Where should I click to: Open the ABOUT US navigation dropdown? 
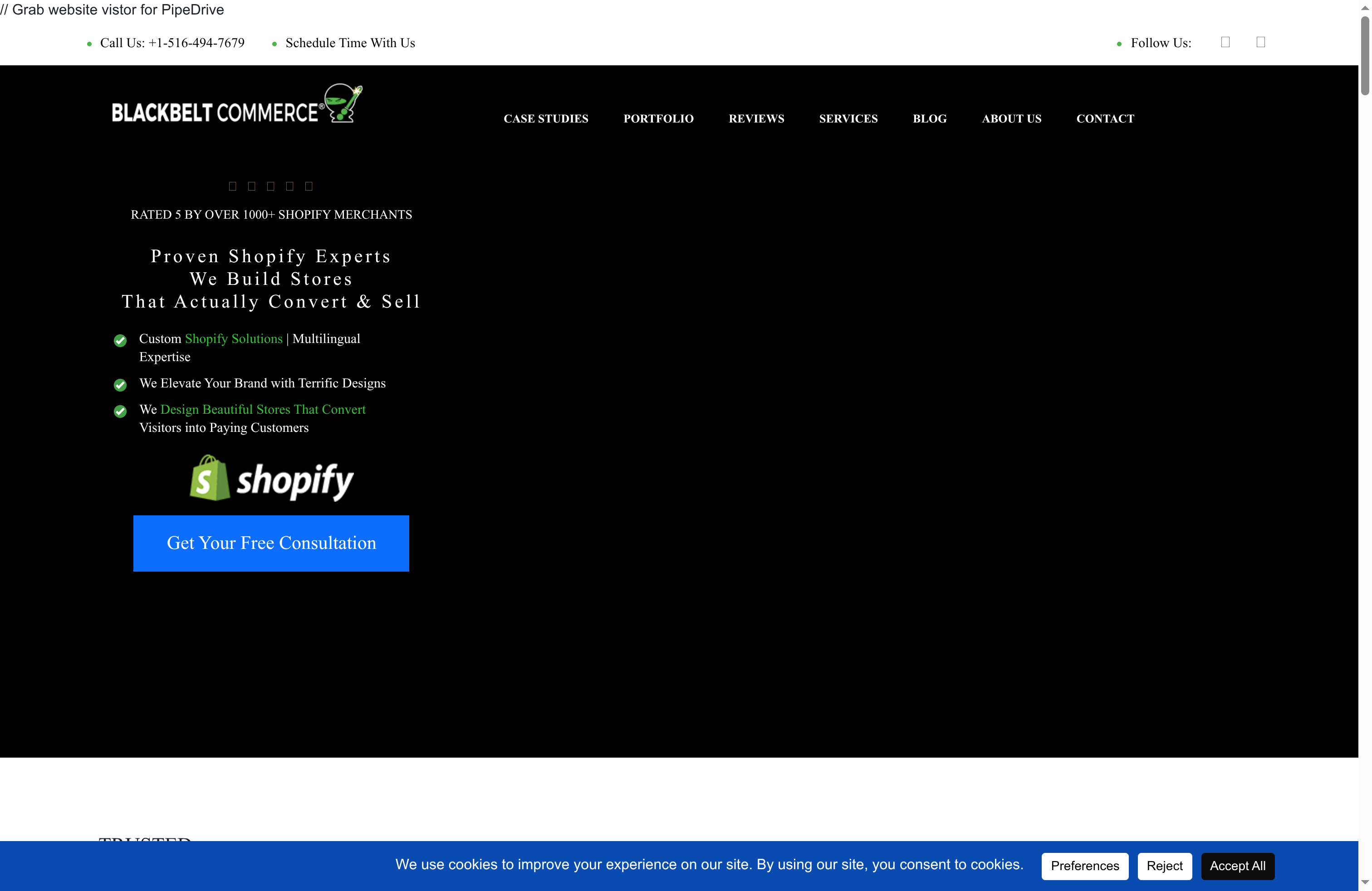pyautogui.click(x=1011, y=119)
